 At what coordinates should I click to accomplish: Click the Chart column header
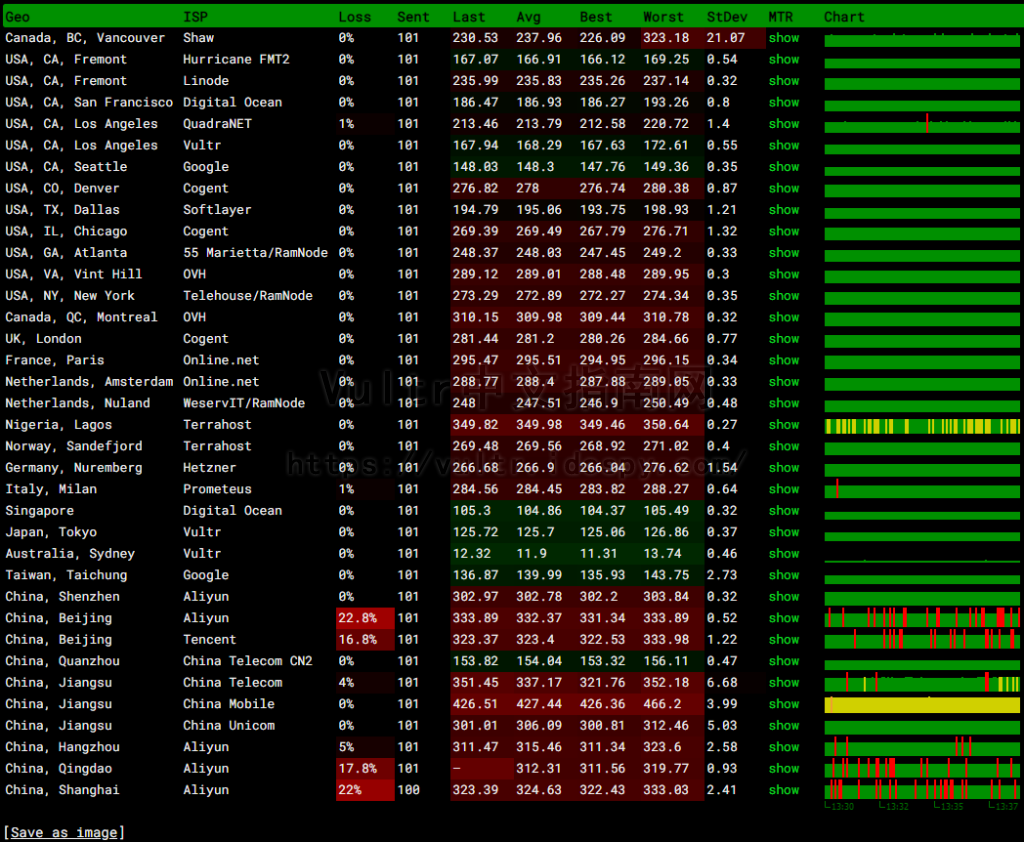pyautogui.click(x=844, y=17)
